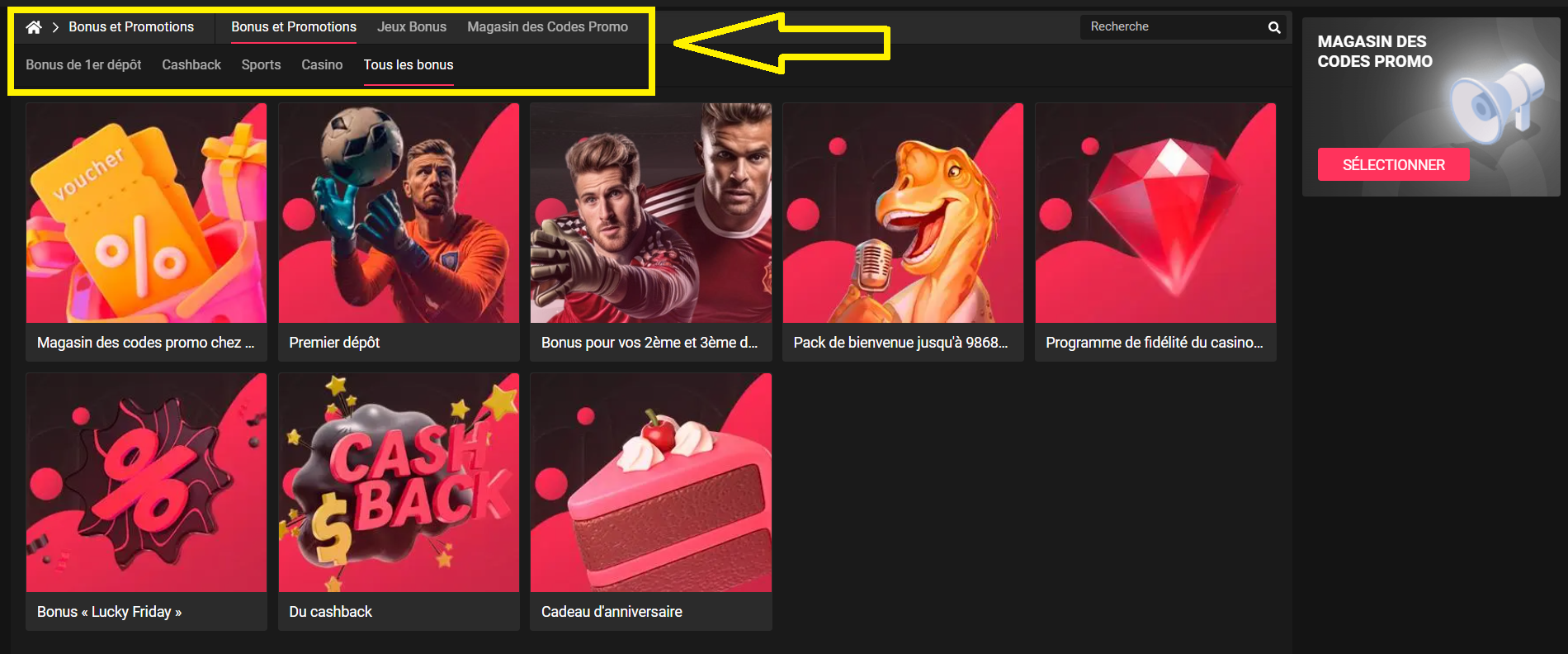The image size is (1568, 654).
Task: Click the search magnifier icon
Action: (x=1274, y=27)
